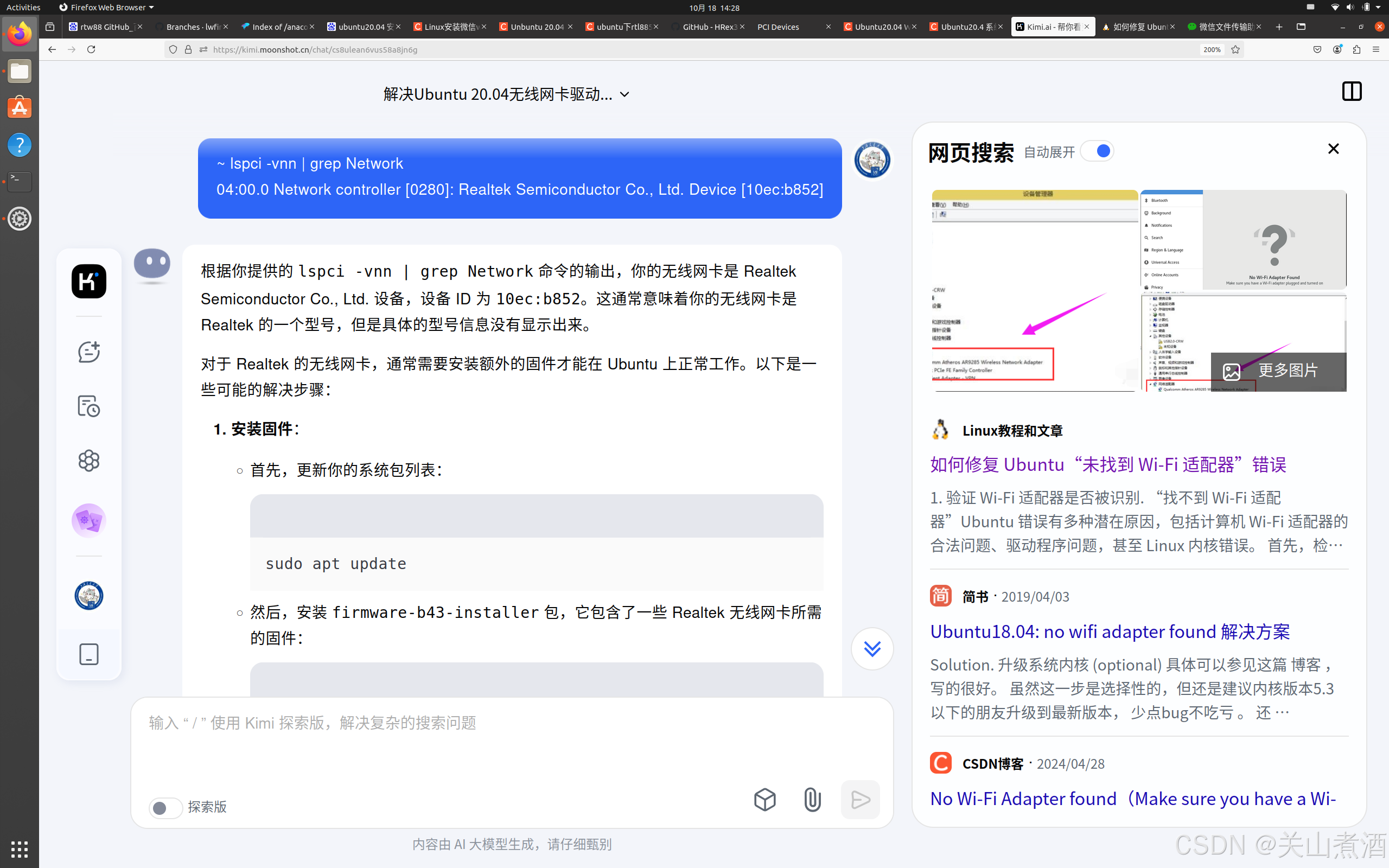This screenshot has width=1389, height=868.
Task: Open the 'No Wi-Fi Adapter Found' image thumbnail
Action: click(x=1243, y=239)
